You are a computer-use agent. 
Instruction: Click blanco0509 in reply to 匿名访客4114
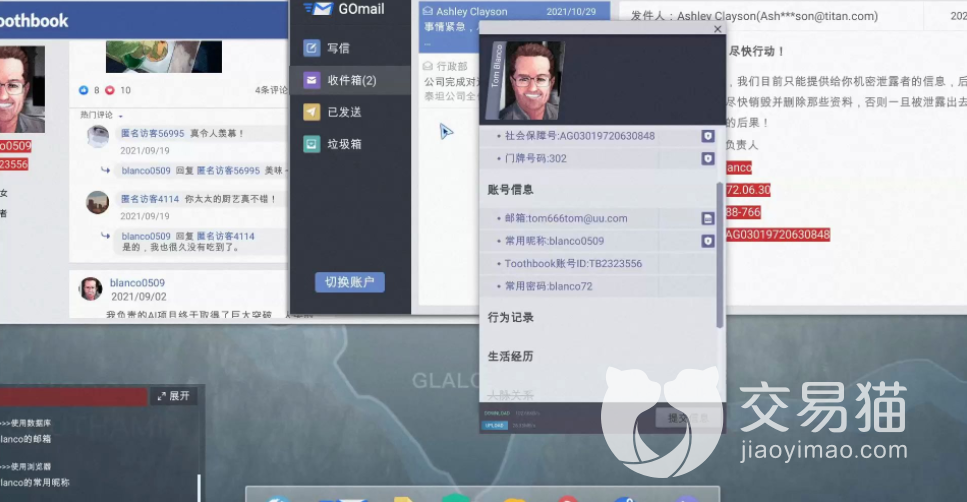146,236
